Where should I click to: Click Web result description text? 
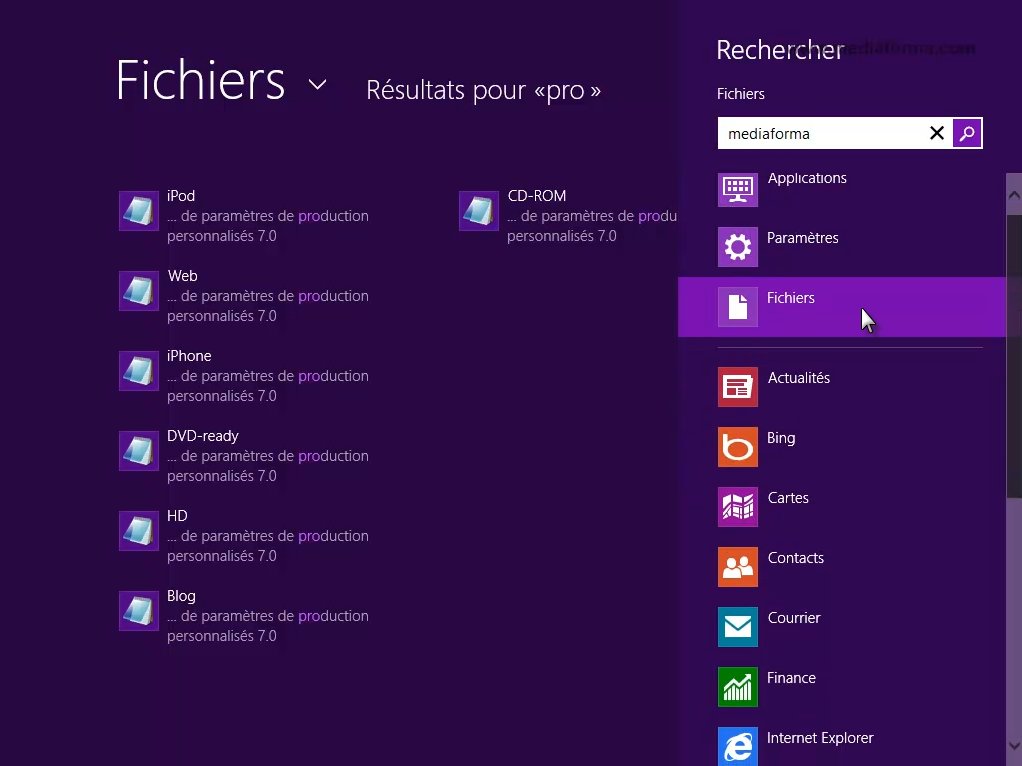pos(268,306)
